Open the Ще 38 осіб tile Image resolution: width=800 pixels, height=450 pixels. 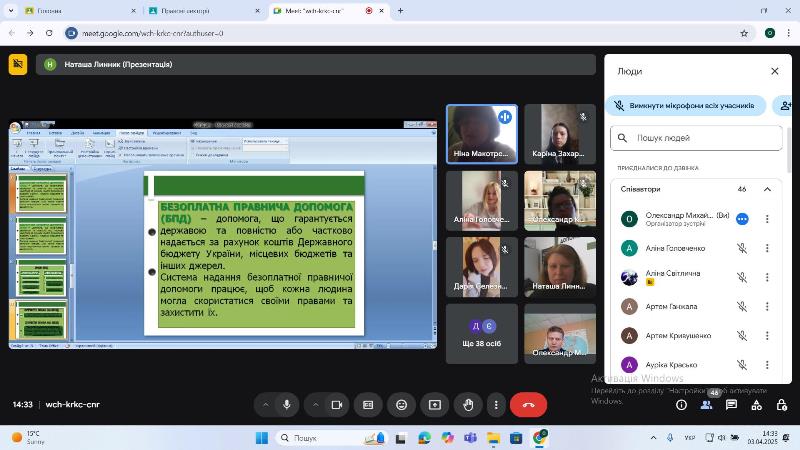pyautogui.click(x=483, y=334)
